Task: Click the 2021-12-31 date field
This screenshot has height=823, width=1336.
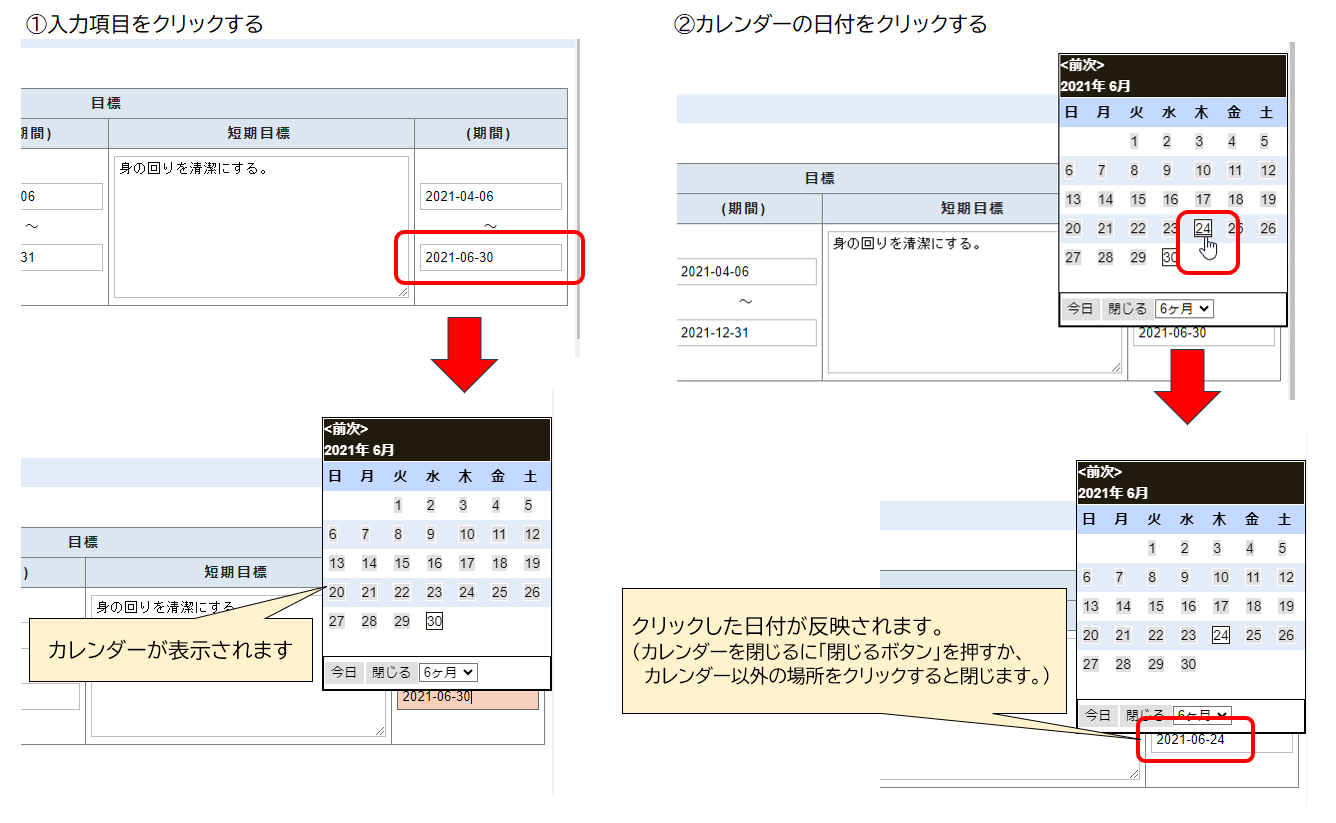Action: tap(746, 333)
